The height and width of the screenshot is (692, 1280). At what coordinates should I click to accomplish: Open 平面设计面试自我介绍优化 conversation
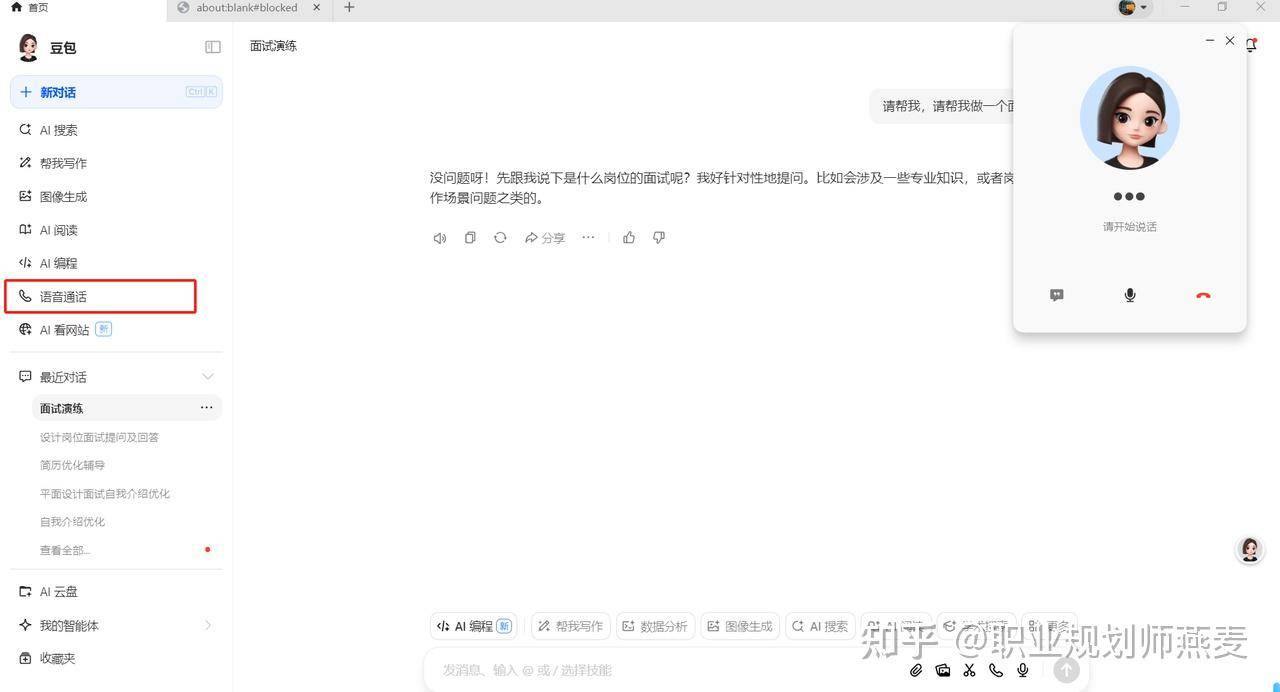(x=105, y=494)
